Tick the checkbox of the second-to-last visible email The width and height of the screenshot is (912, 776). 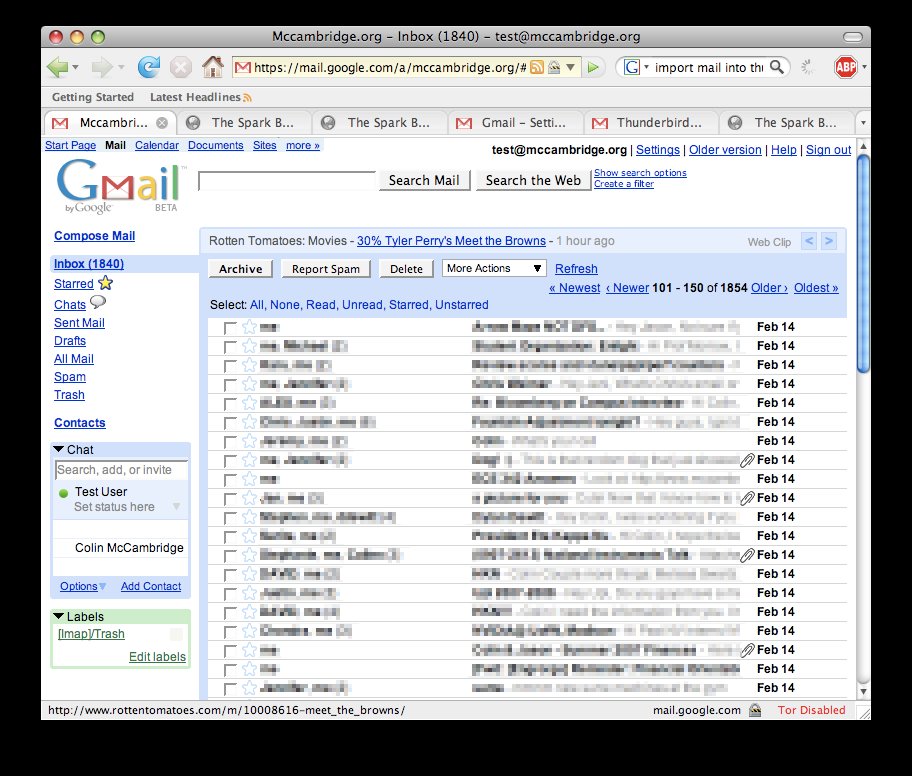click(x=230, y=670)
